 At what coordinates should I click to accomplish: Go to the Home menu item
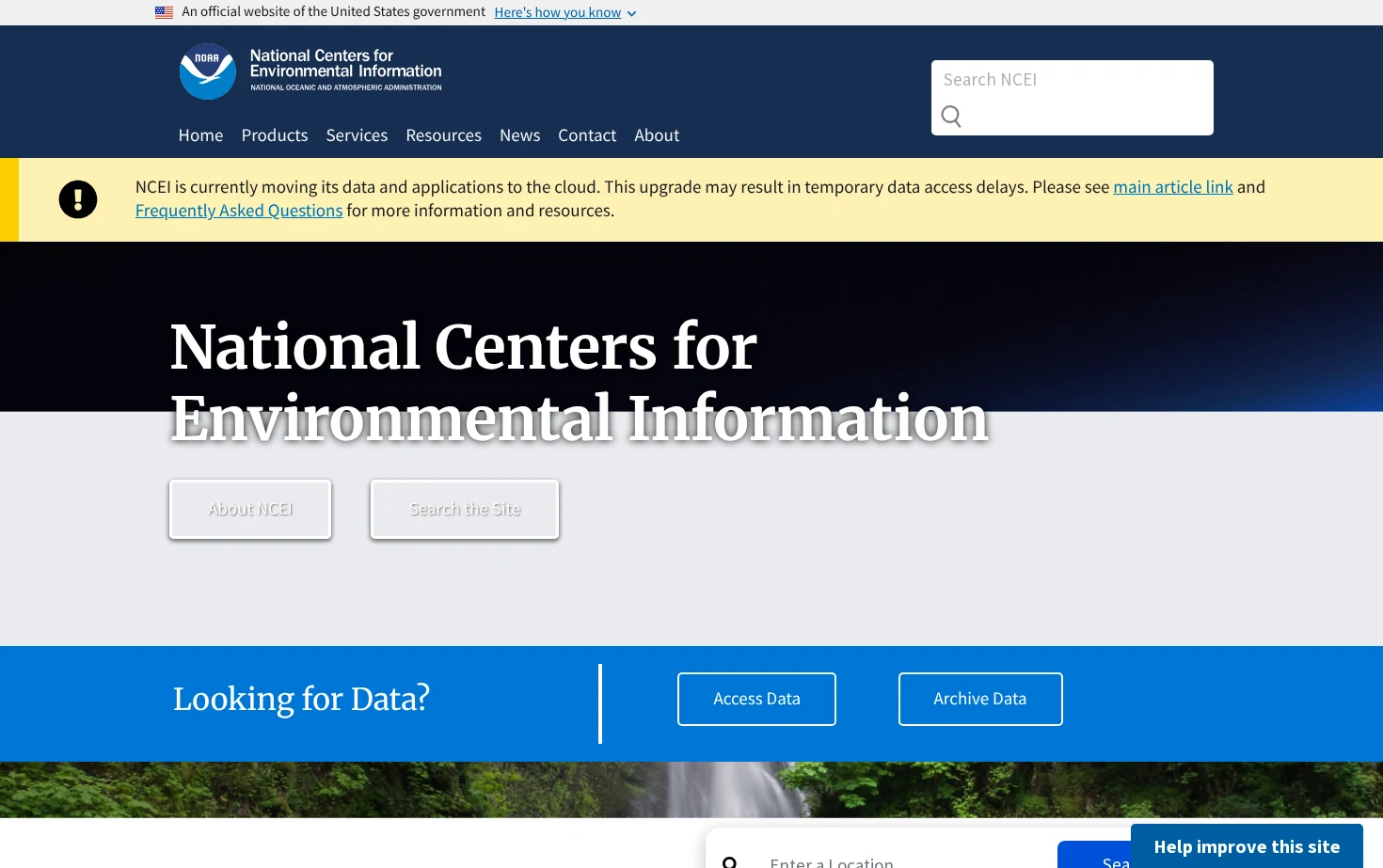coord(201,135)
